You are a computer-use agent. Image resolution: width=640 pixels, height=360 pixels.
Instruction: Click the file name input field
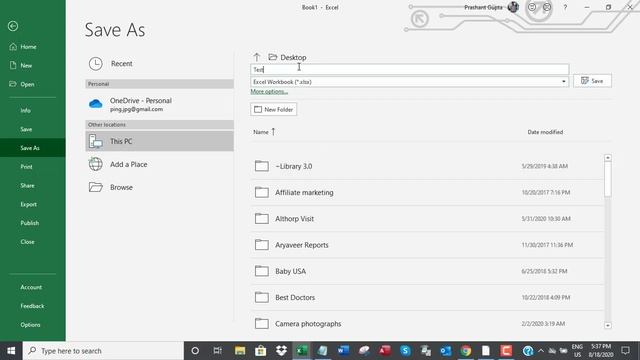click(409, 69)
